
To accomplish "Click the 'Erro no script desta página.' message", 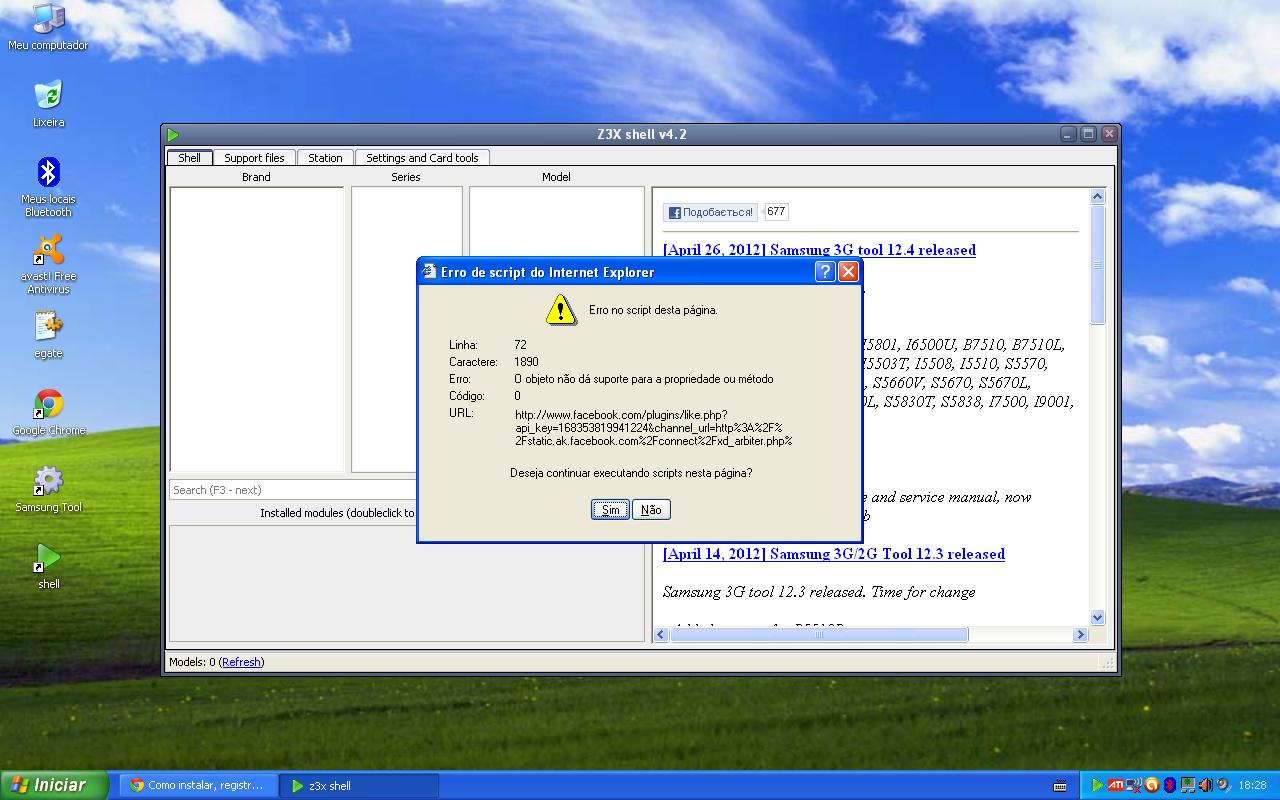I will click(653, 310).
